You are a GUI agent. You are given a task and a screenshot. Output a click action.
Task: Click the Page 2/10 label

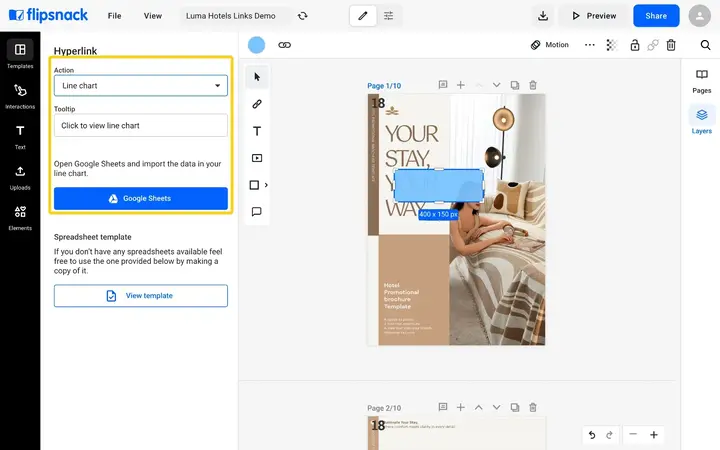(x=384, y=408)
